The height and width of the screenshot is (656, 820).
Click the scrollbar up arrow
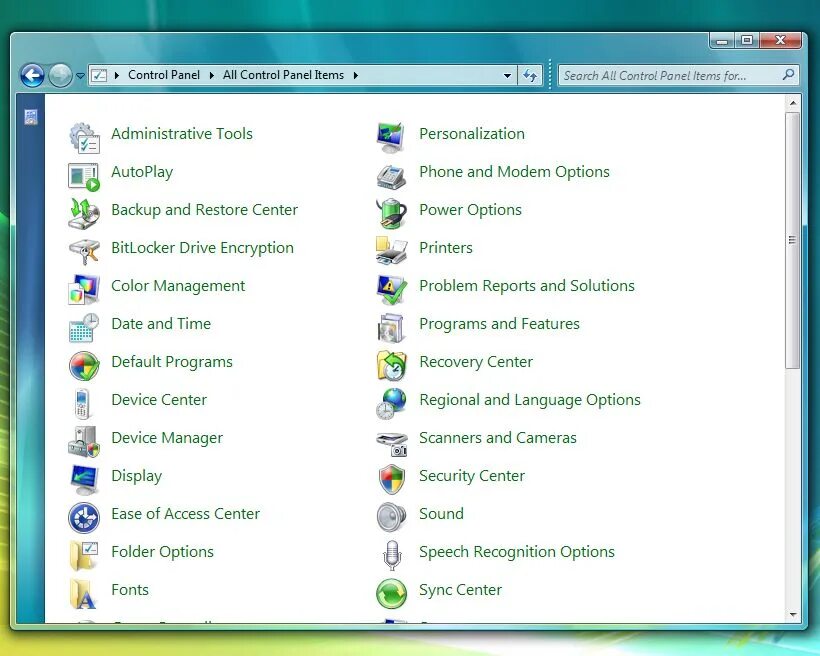793,104
